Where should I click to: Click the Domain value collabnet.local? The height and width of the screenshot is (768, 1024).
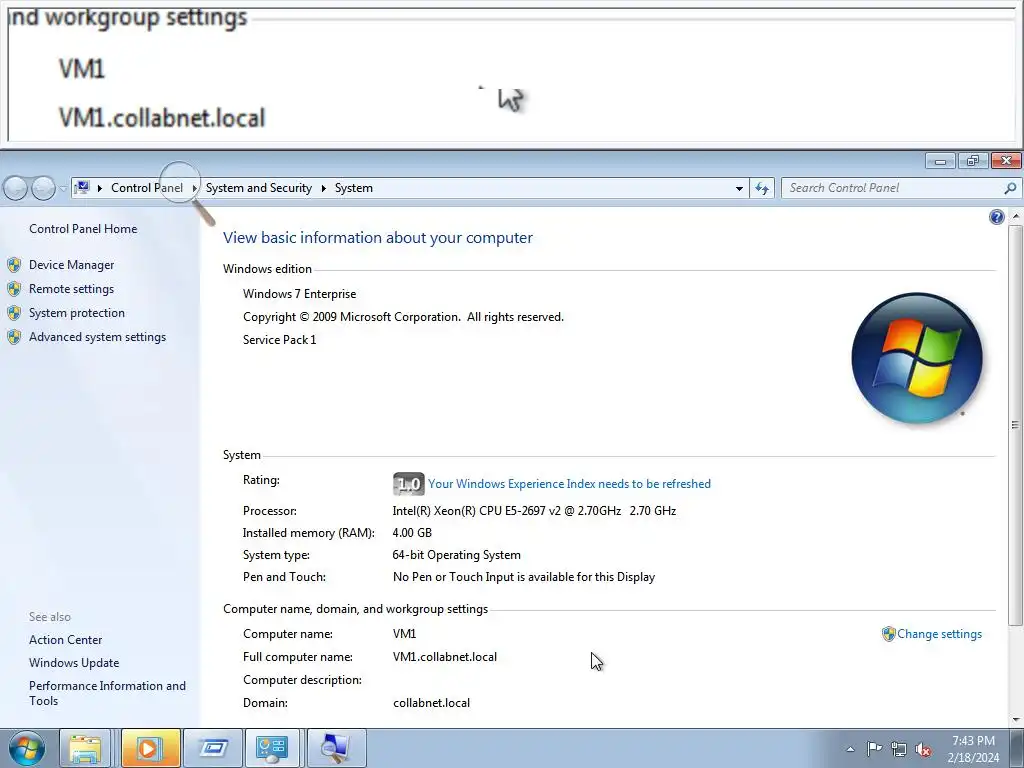(431, 703)
